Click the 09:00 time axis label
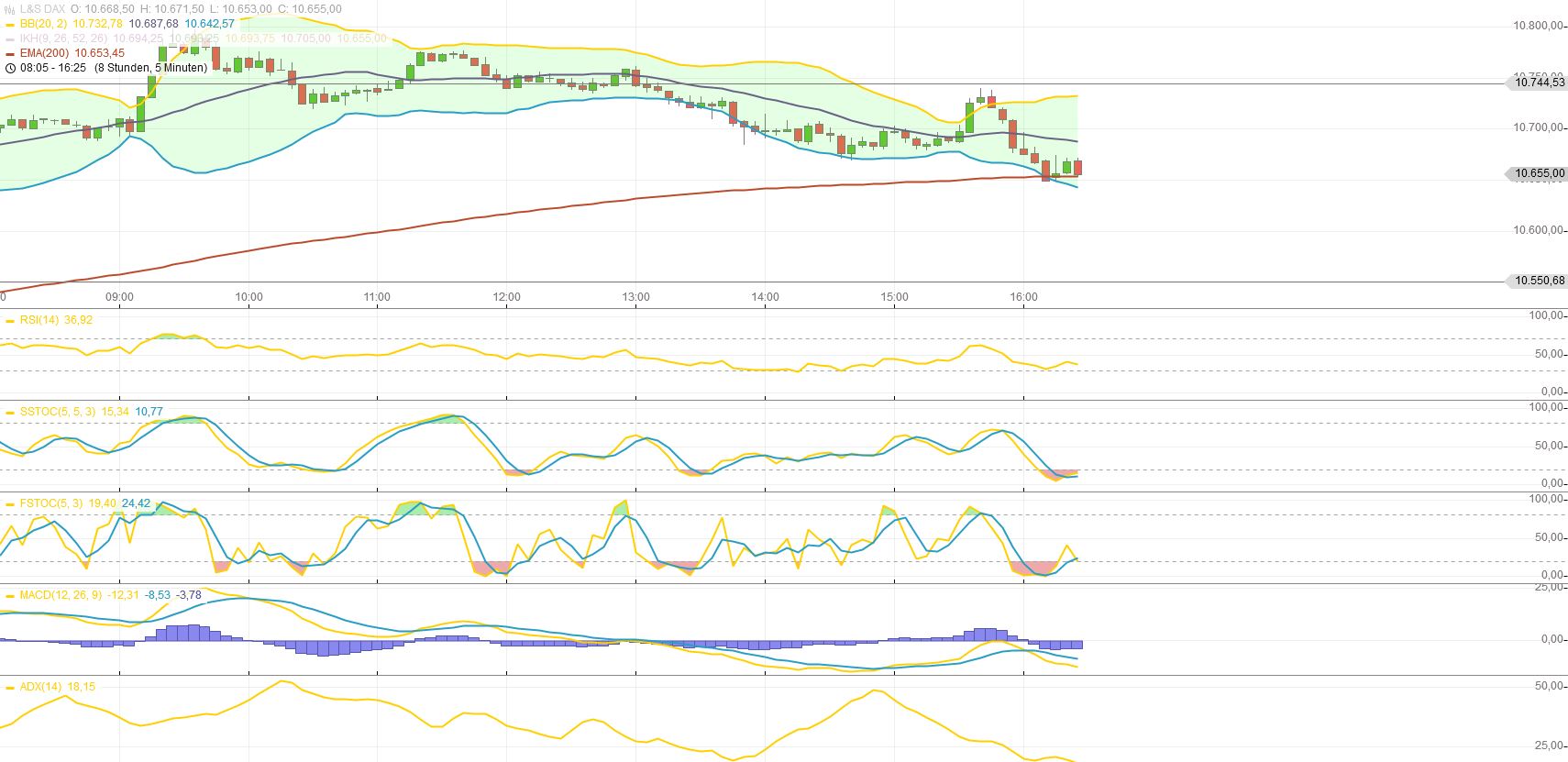Viewport: 1568px width, 762px height. (119, 297)
